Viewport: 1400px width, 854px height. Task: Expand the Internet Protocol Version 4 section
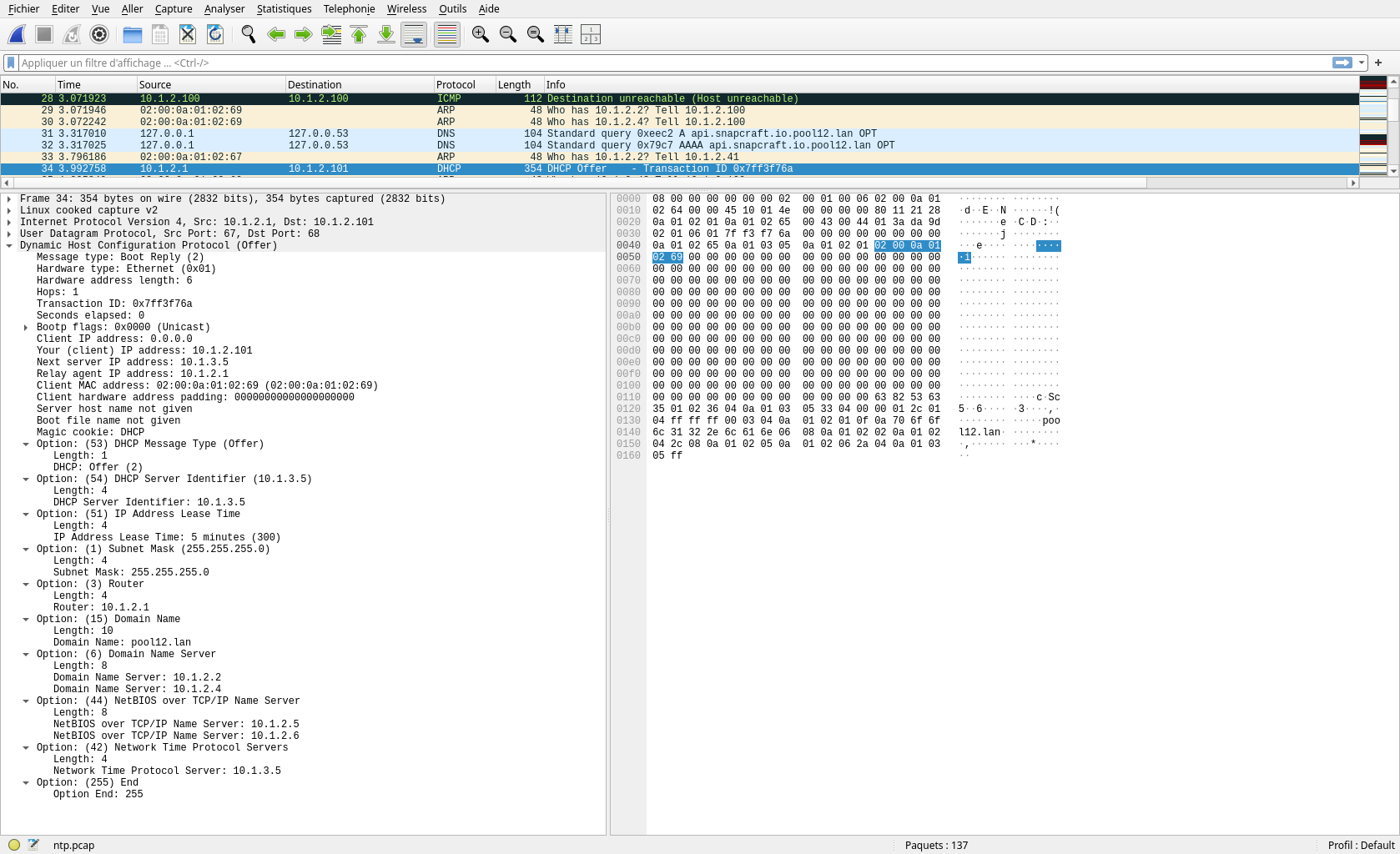tap(9, 223)
